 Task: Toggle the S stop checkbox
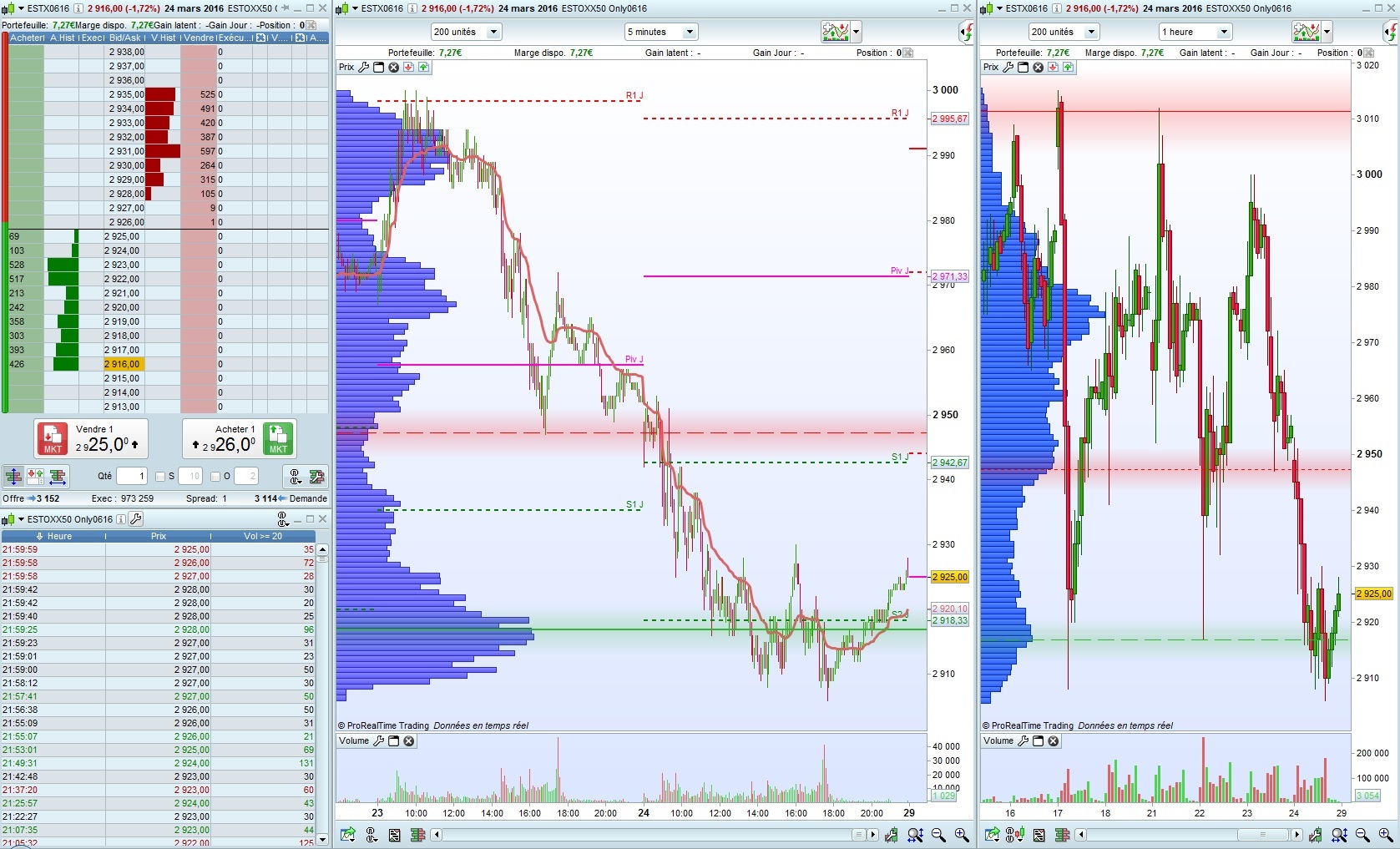(x=161, y=477)
